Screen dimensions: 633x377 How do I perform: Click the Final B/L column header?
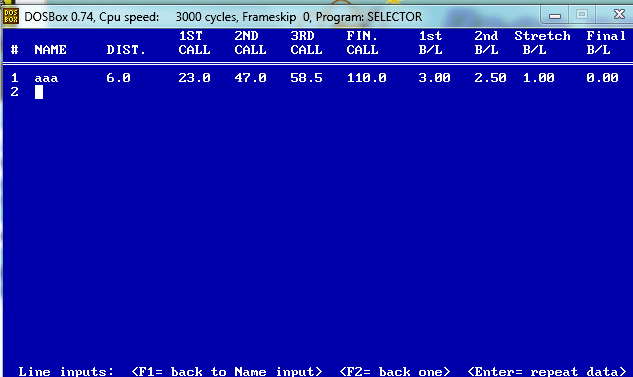point(606,43)
